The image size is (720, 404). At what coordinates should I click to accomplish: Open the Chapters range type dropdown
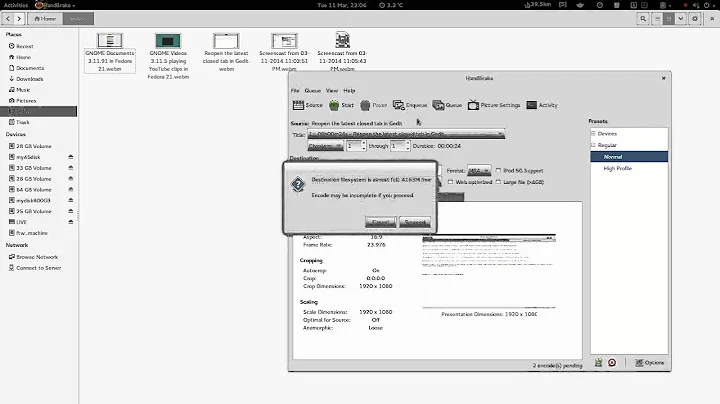326,146
